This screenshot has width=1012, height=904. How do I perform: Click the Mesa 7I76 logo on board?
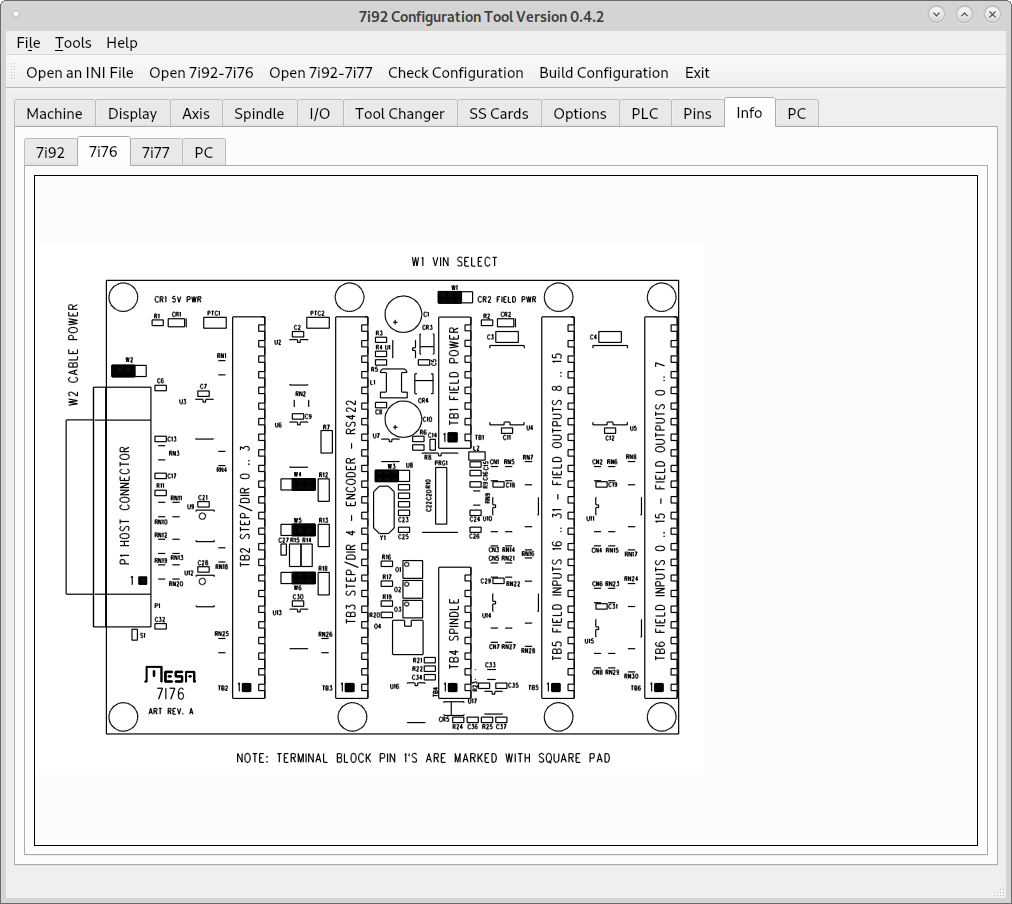coord(170,684)
